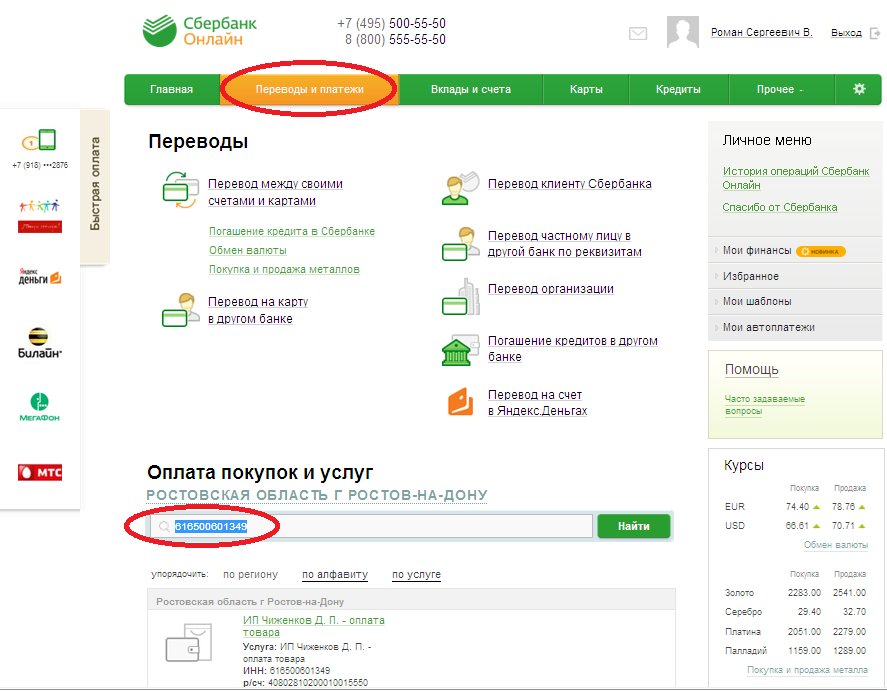Click the bank building icon for loan repayment
Screen dimensions: 887x691
457,350
